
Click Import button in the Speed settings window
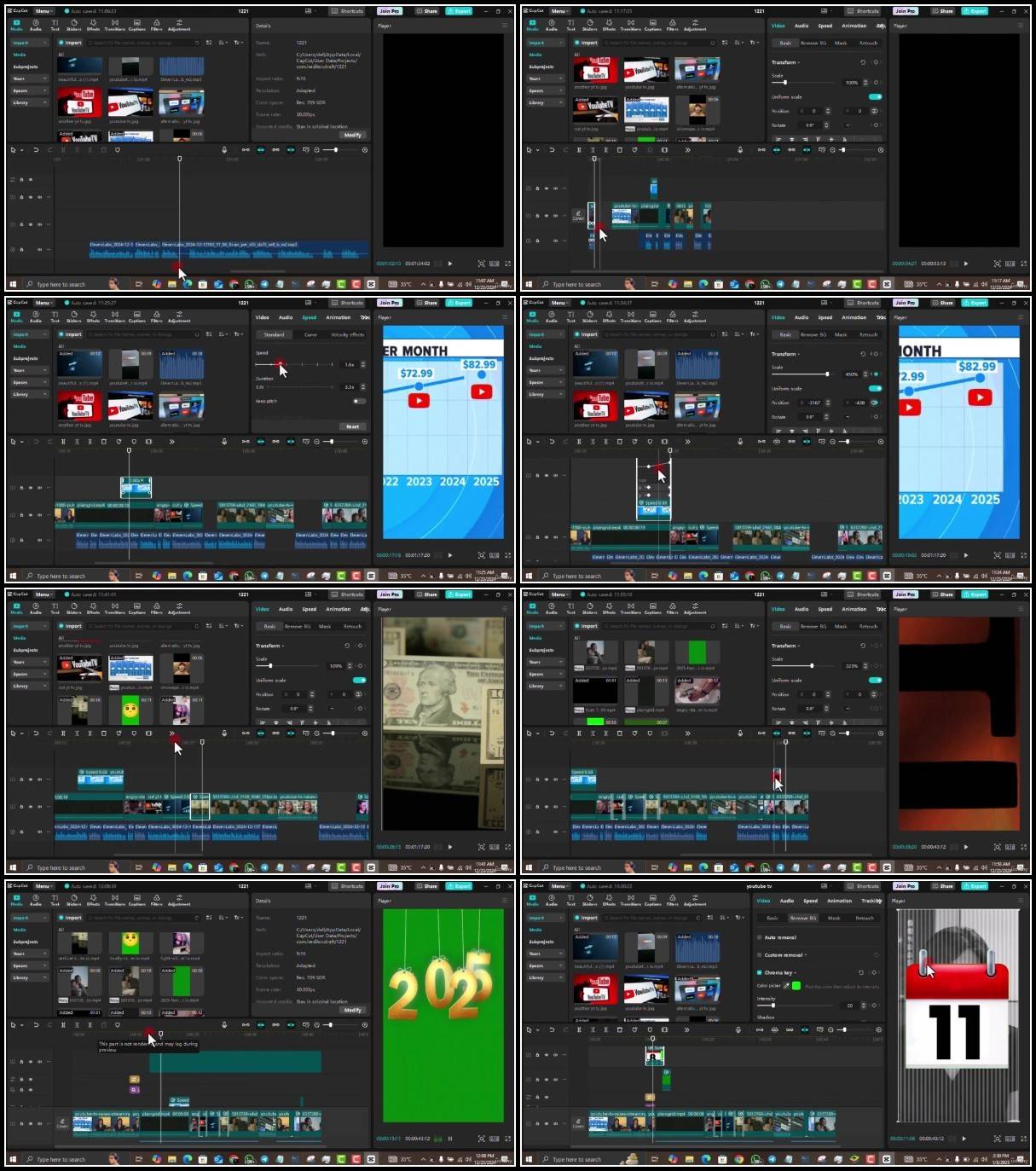(71, 334)
